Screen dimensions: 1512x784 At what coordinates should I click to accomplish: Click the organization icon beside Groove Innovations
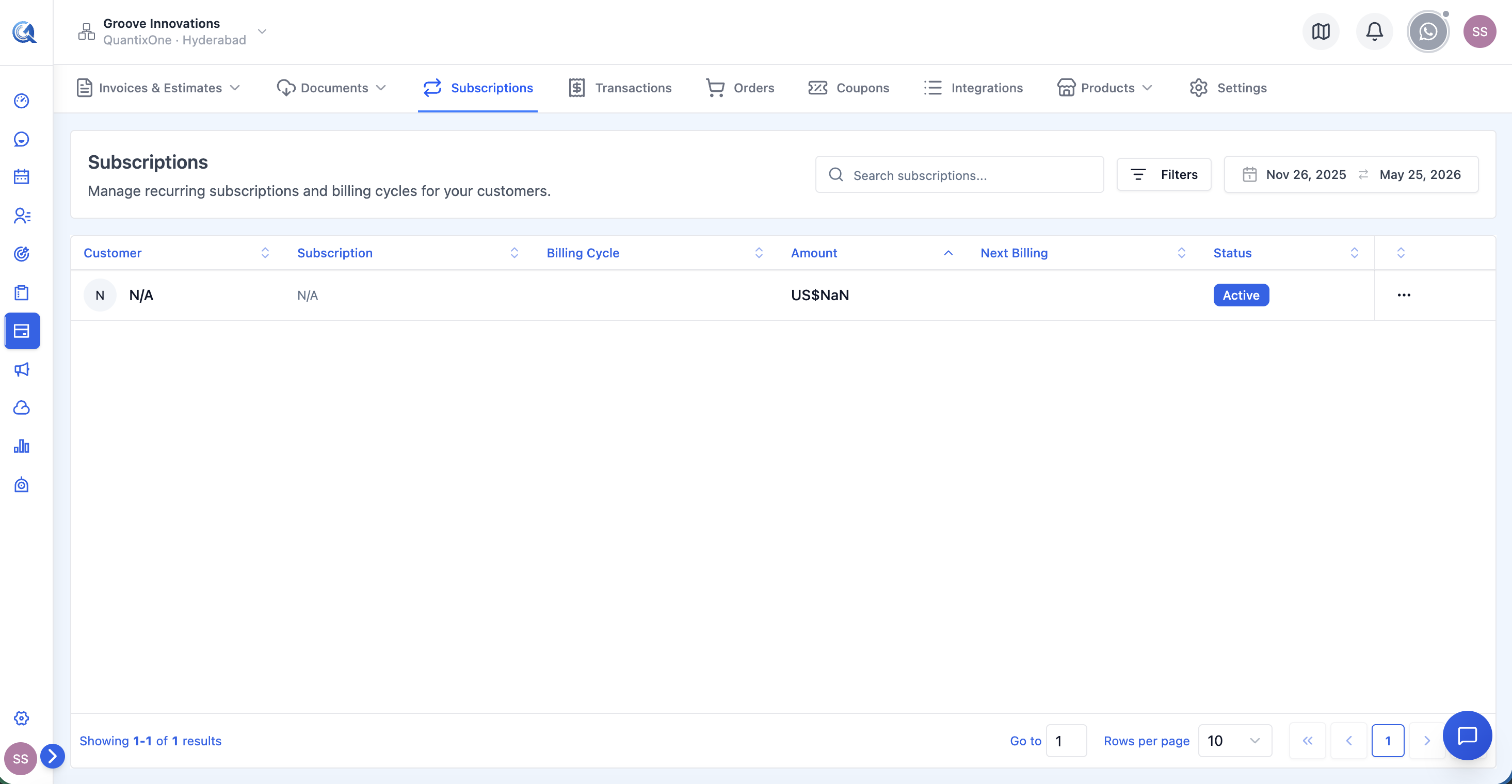pos(86,31)
